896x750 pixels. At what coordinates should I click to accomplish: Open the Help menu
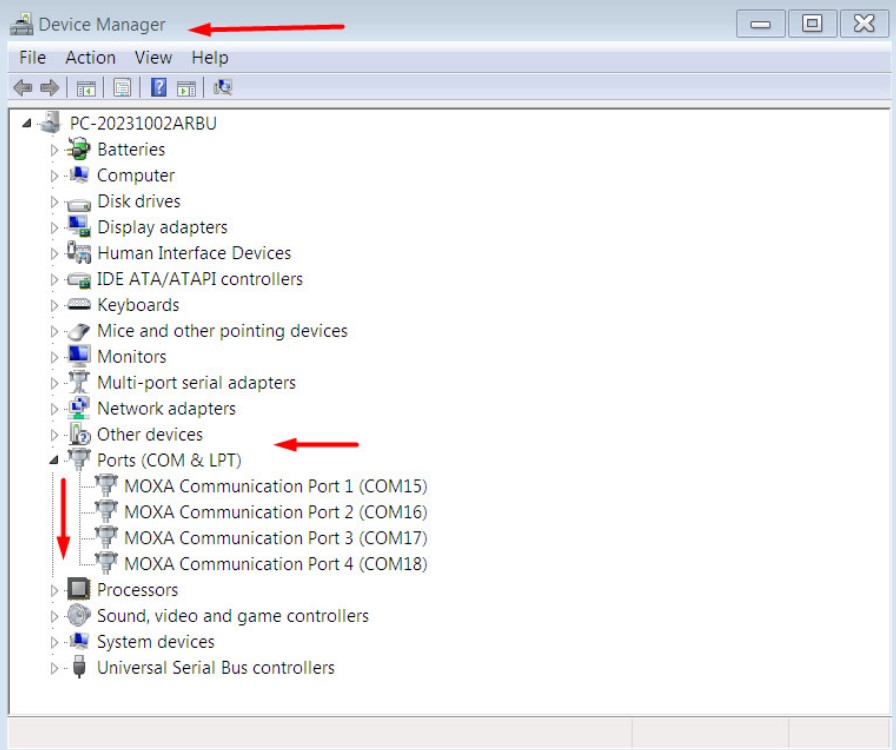coord(210,58)
